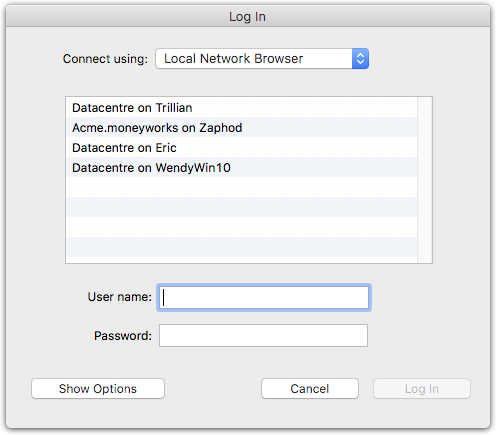The image size is (496, 435).
Task: Click the User name text field
Action: click(x=264, y=297)
